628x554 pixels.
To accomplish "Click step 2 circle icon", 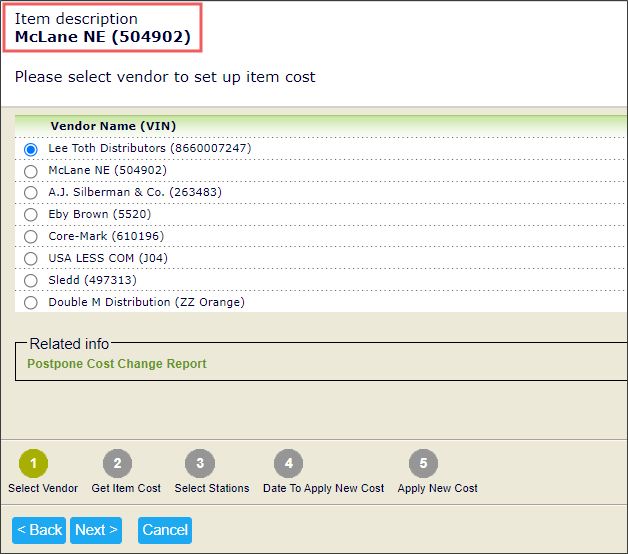I will point(117,464).
